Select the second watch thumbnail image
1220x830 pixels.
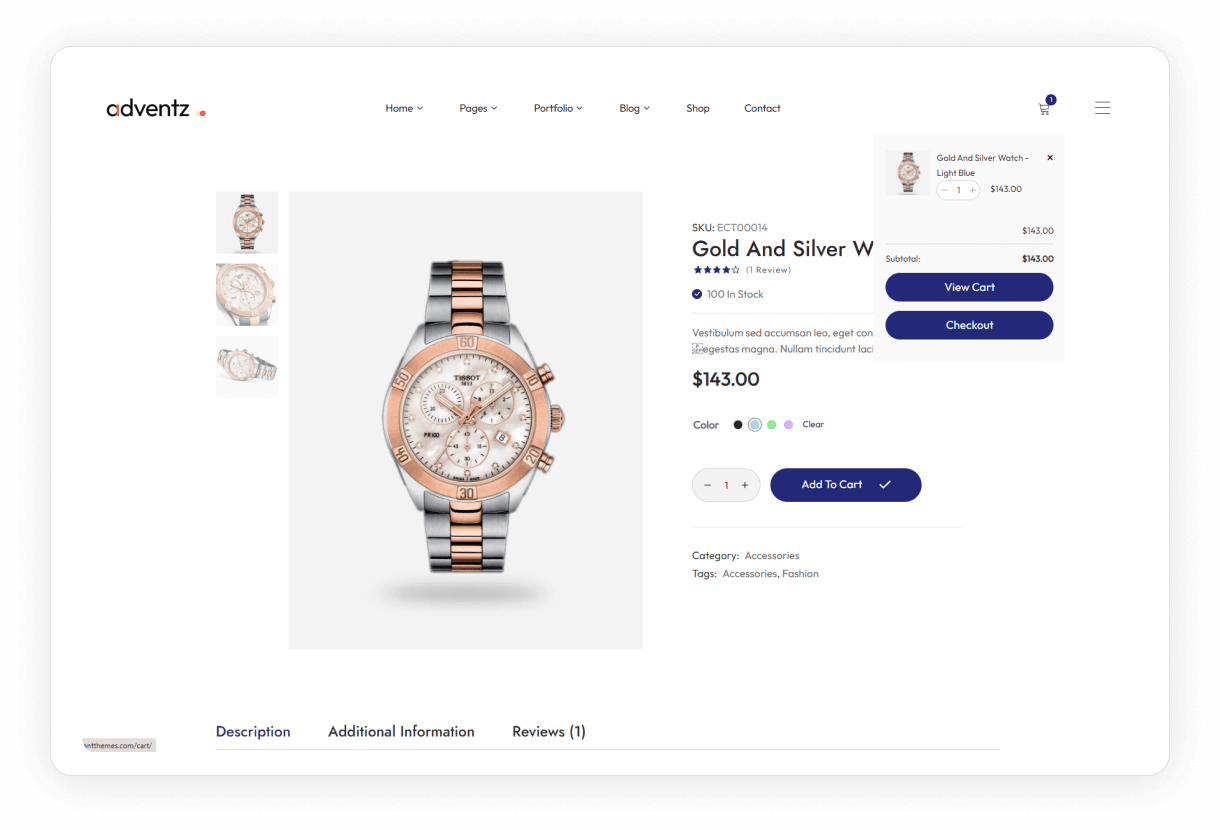[x=247, y=294]
